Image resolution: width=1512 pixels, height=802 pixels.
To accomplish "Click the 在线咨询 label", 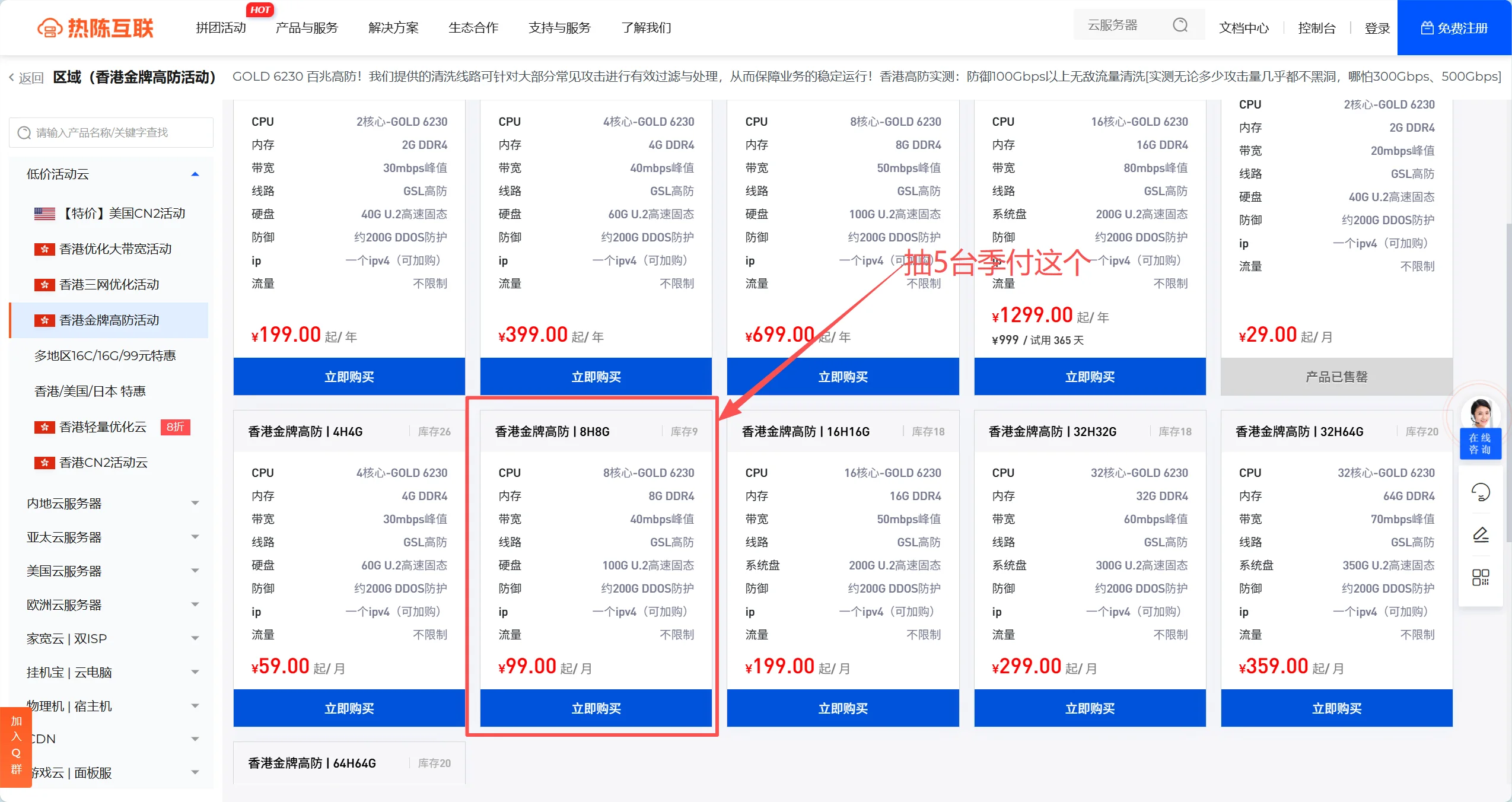I will 1480,444.
